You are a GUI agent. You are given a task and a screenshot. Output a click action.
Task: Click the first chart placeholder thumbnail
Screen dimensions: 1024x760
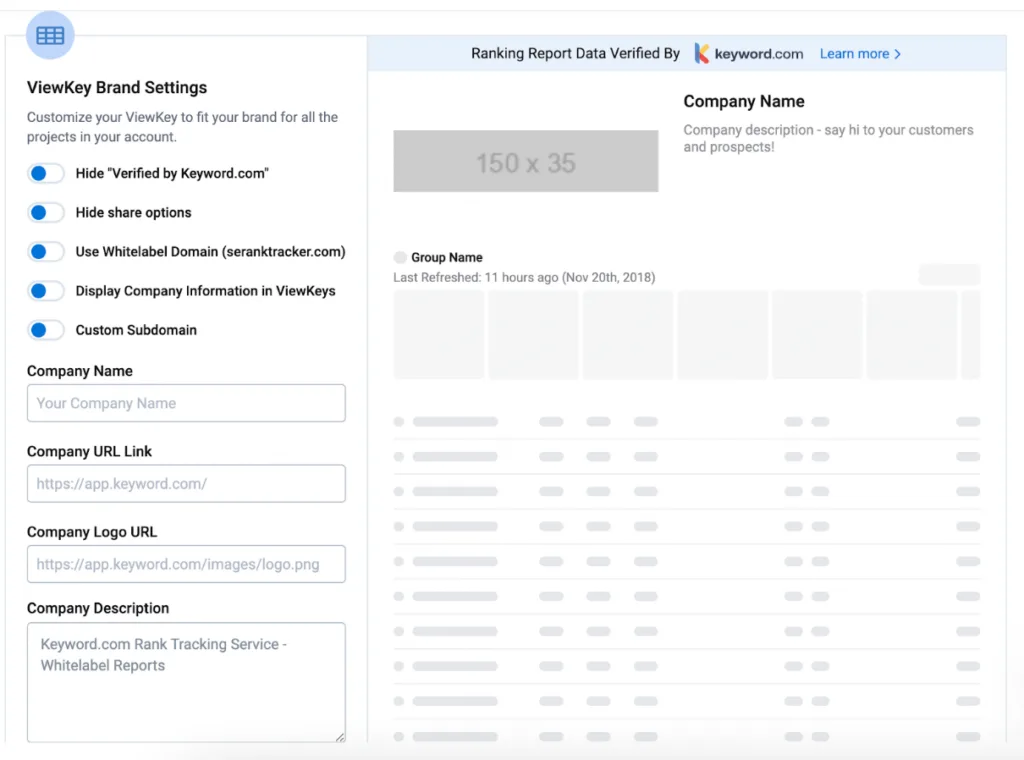point(438,334)
